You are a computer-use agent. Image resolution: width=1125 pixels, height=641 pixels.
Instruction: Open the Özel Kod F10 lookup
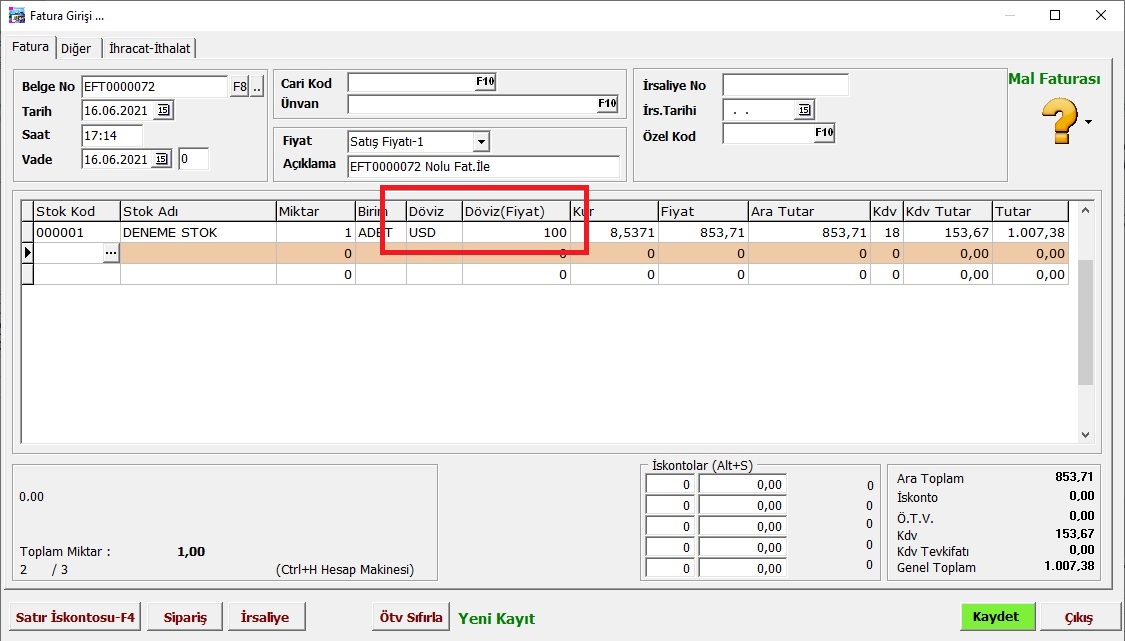[x=824, y=132]
